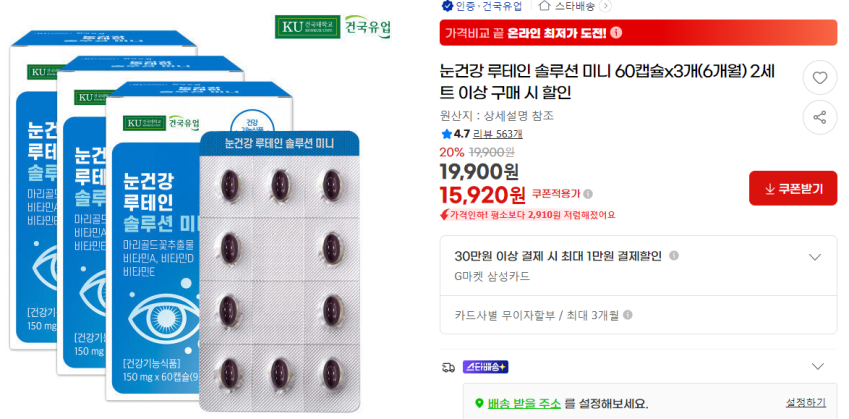This screenshot has height=419, width=849.
Task: Click the blue star rating icon
Action: pyautogui.click(x=446, y=134)
